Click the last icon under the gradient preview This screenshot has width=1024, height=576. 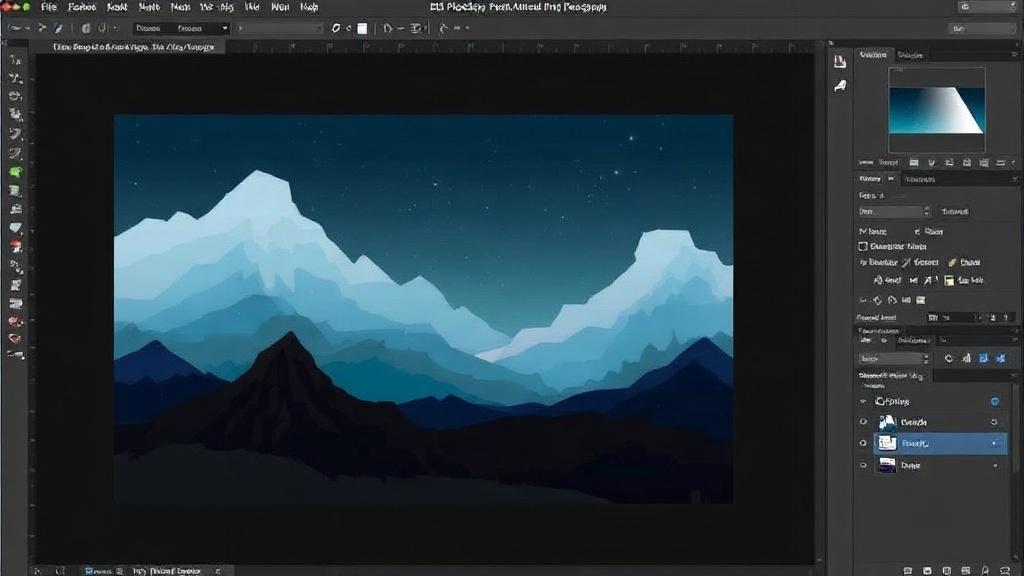pyautogui.click(x=1000, y=163)
